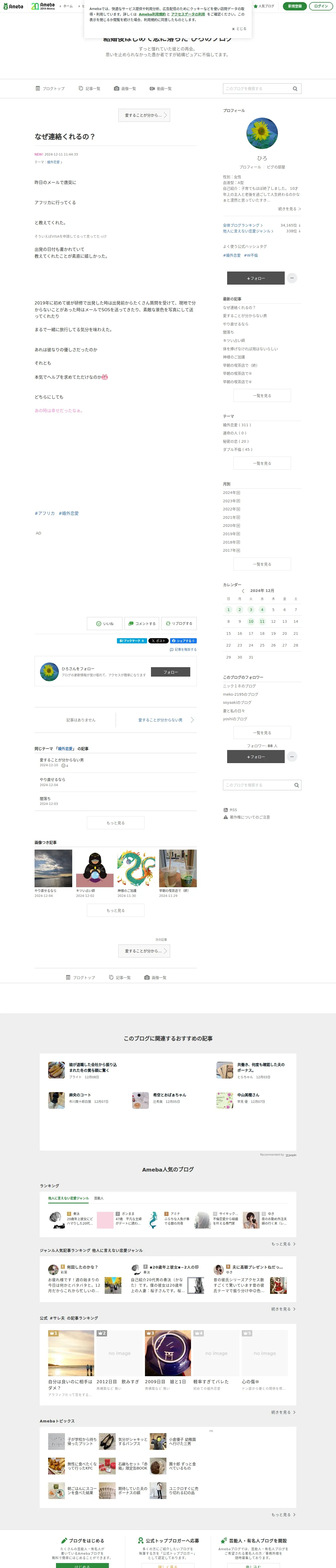Click 一覧を見る under 最新の記事
The image size is (336, 1568).
point(262,396)
